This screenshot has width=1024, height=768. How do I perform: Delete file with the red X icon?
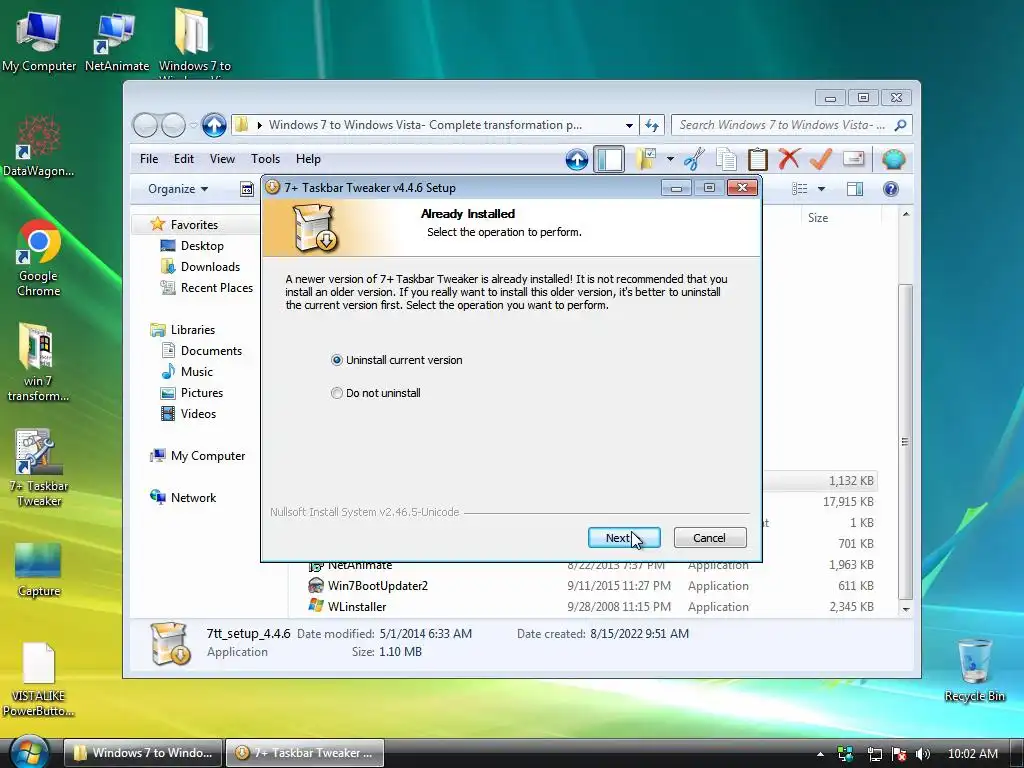(789, 159)
